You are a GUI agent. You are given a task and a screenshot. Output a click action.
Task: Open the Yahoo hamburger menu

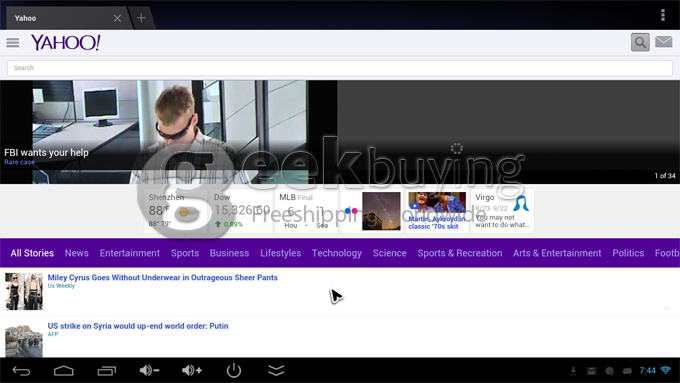coord(13,43)
